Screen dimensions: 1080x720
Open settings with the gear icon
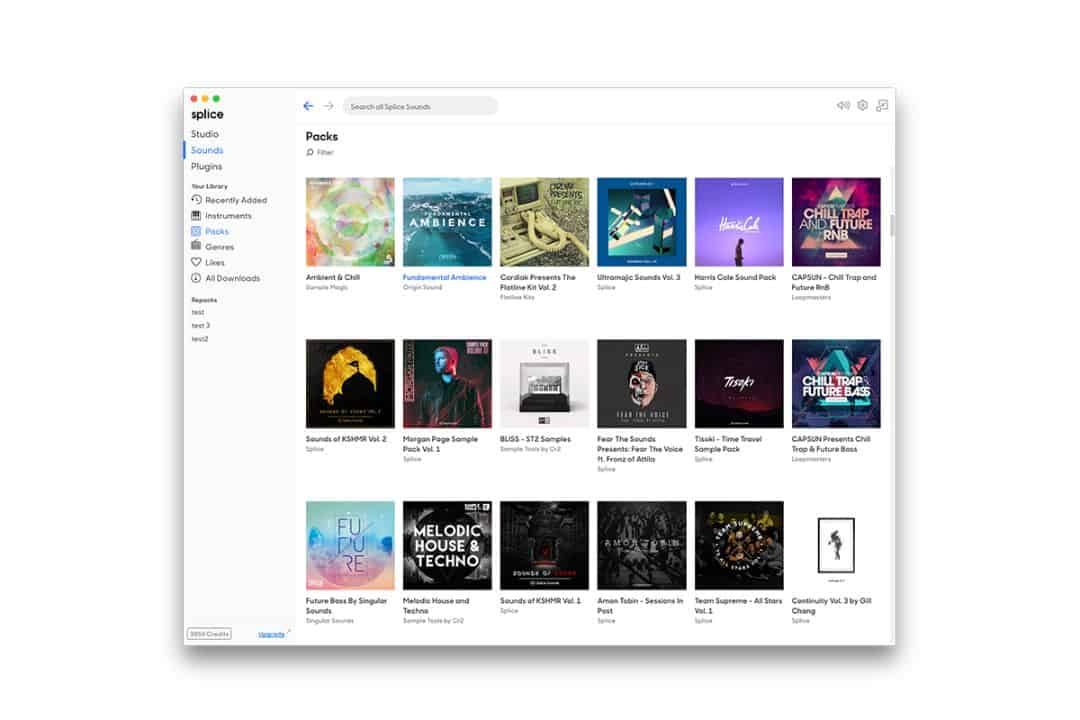(862, 105)
